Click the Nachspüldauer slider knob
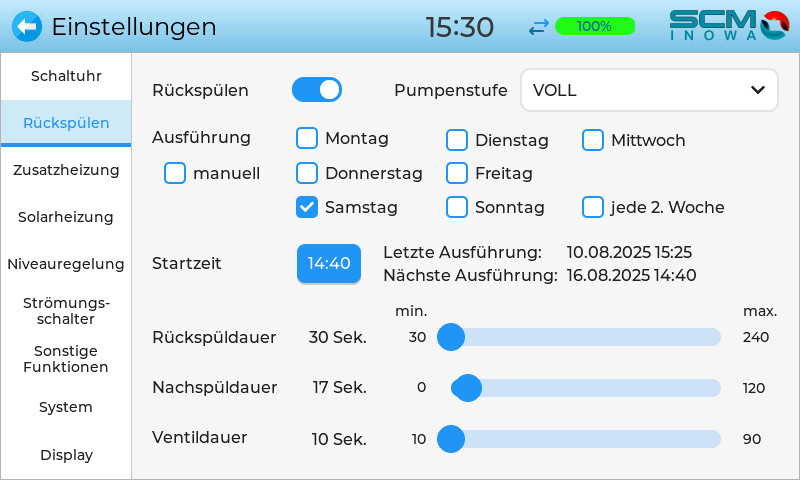Screen dimensions: 800x480 point(467,387)
